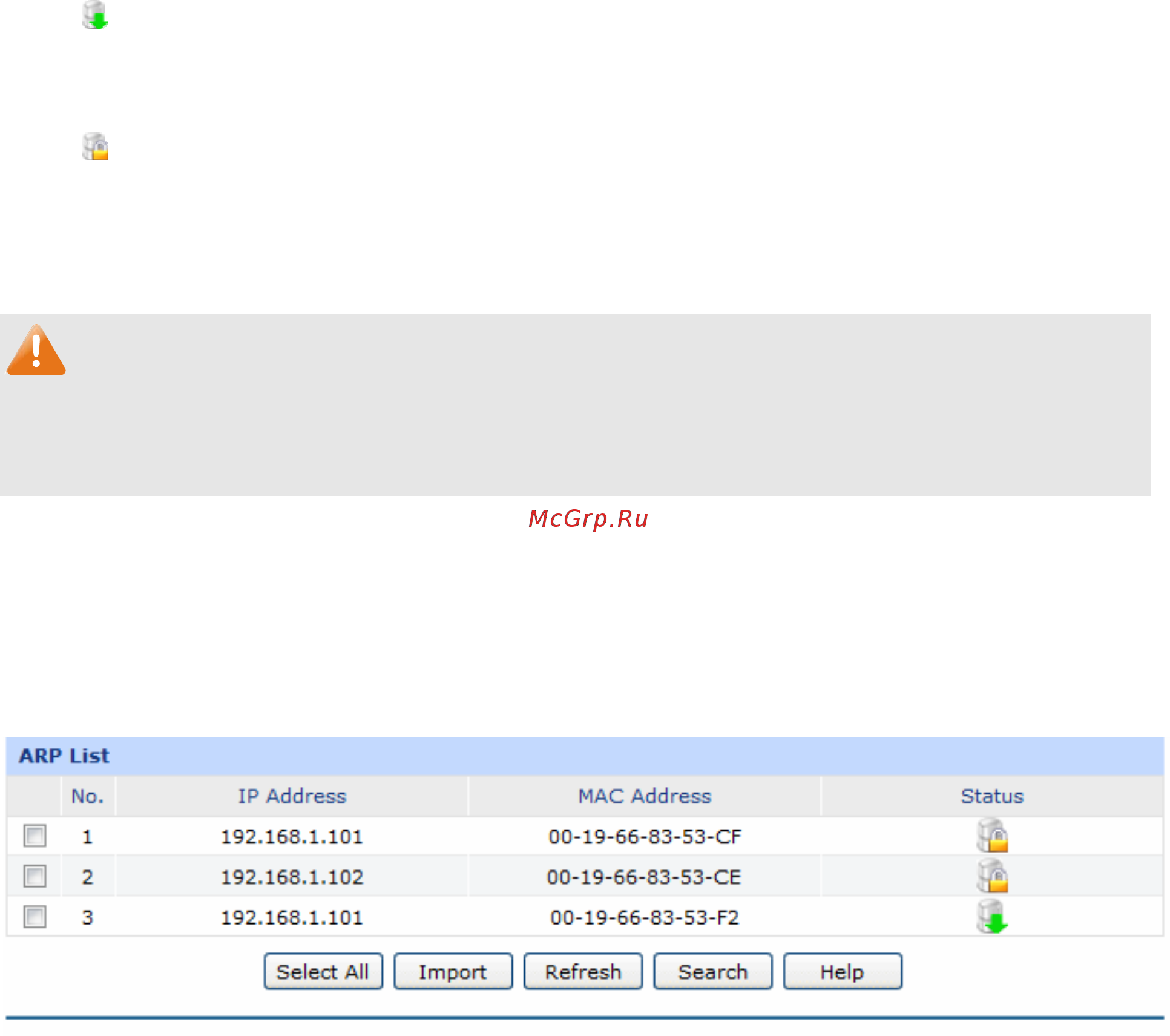Screen dimensions: 1170x1036
Task: Refresh the ARP list
Action: [583, 971]
